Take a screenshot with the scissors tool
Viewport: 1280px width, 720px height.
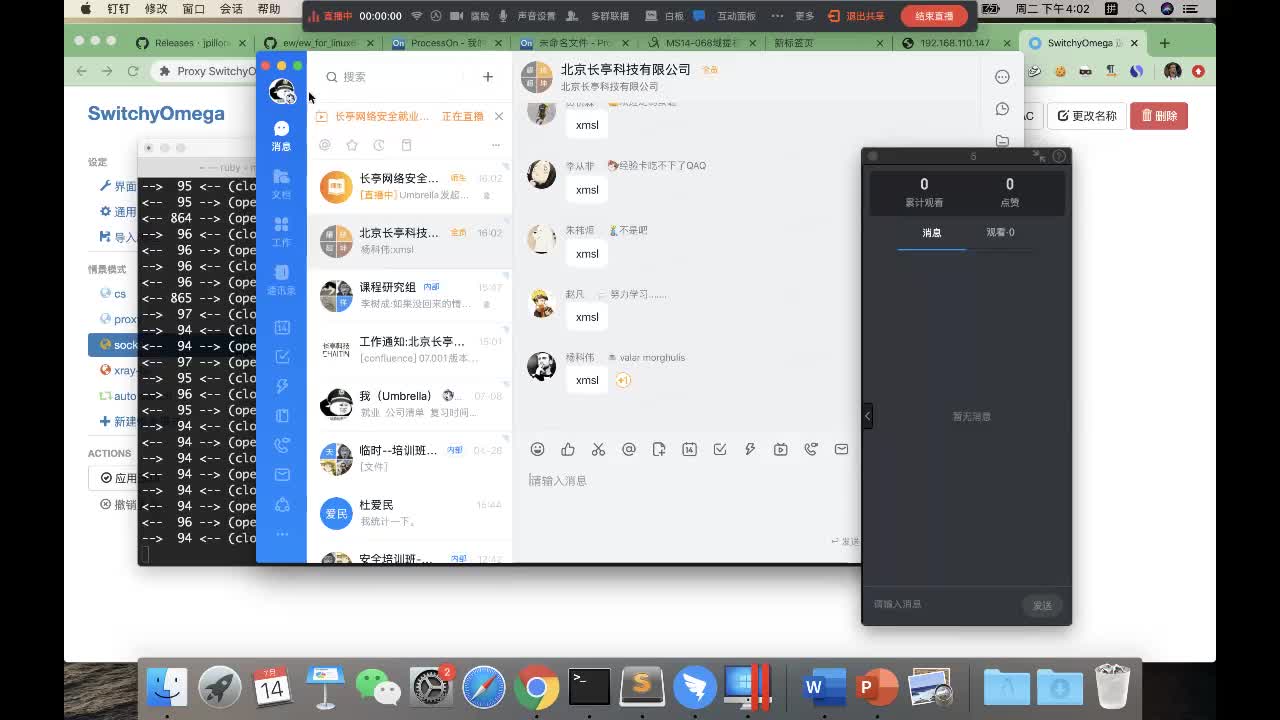pyautogui.click(x=598, y=450)
